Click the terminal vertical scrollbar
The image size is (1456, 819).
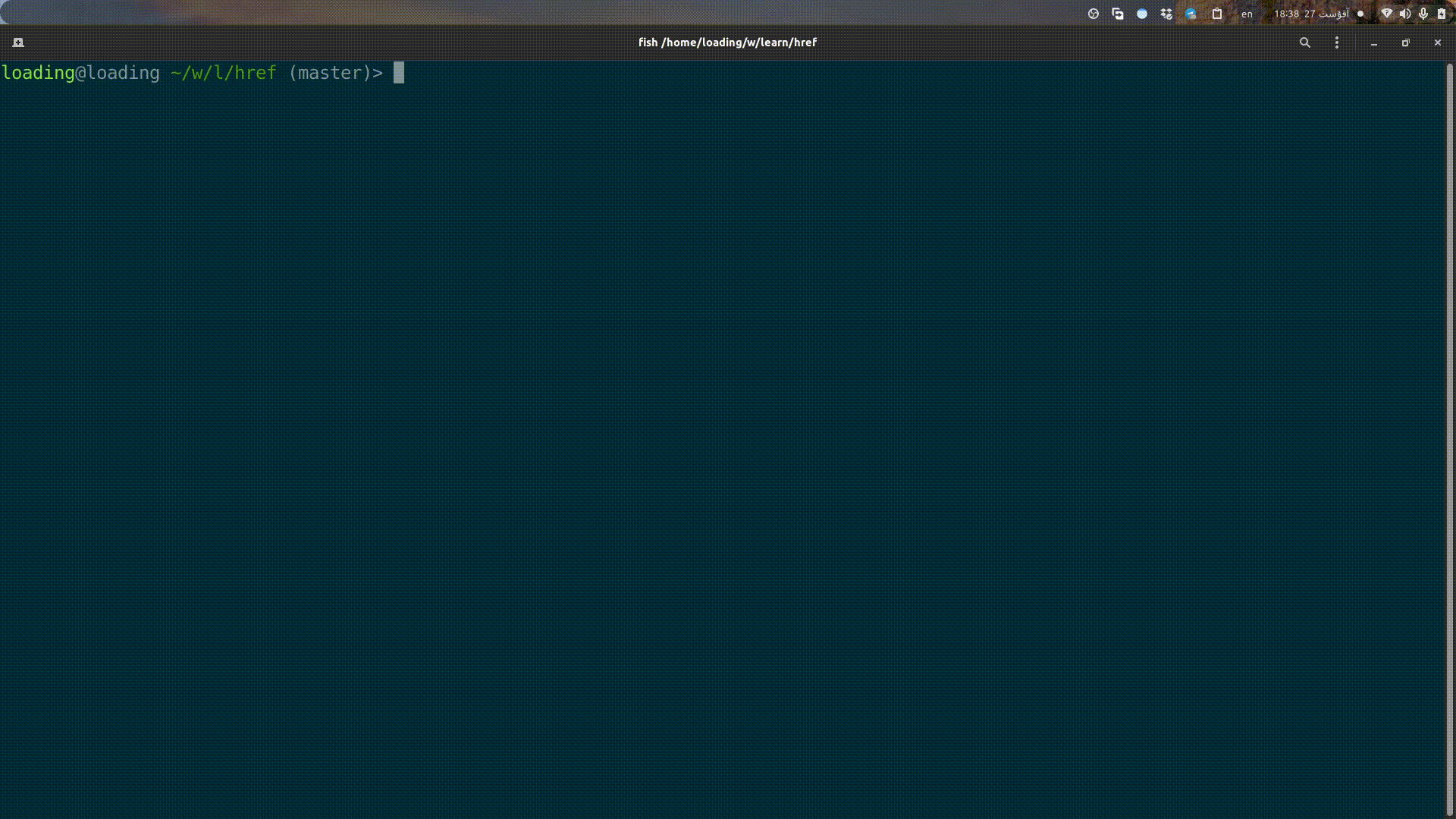tap(1450, 440)
